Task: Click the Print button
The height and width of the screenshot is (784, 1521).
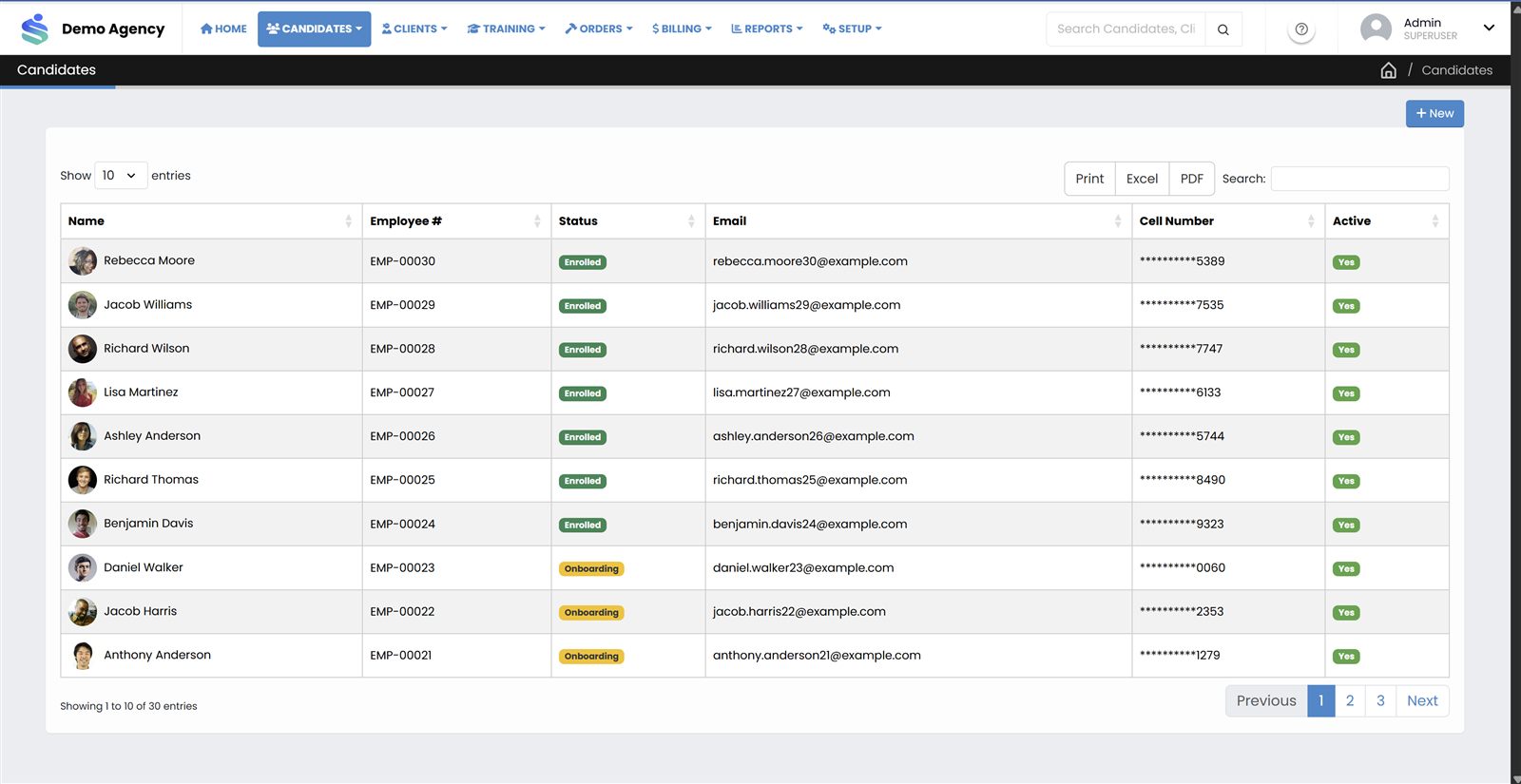Action: [x=1089, y=179]
